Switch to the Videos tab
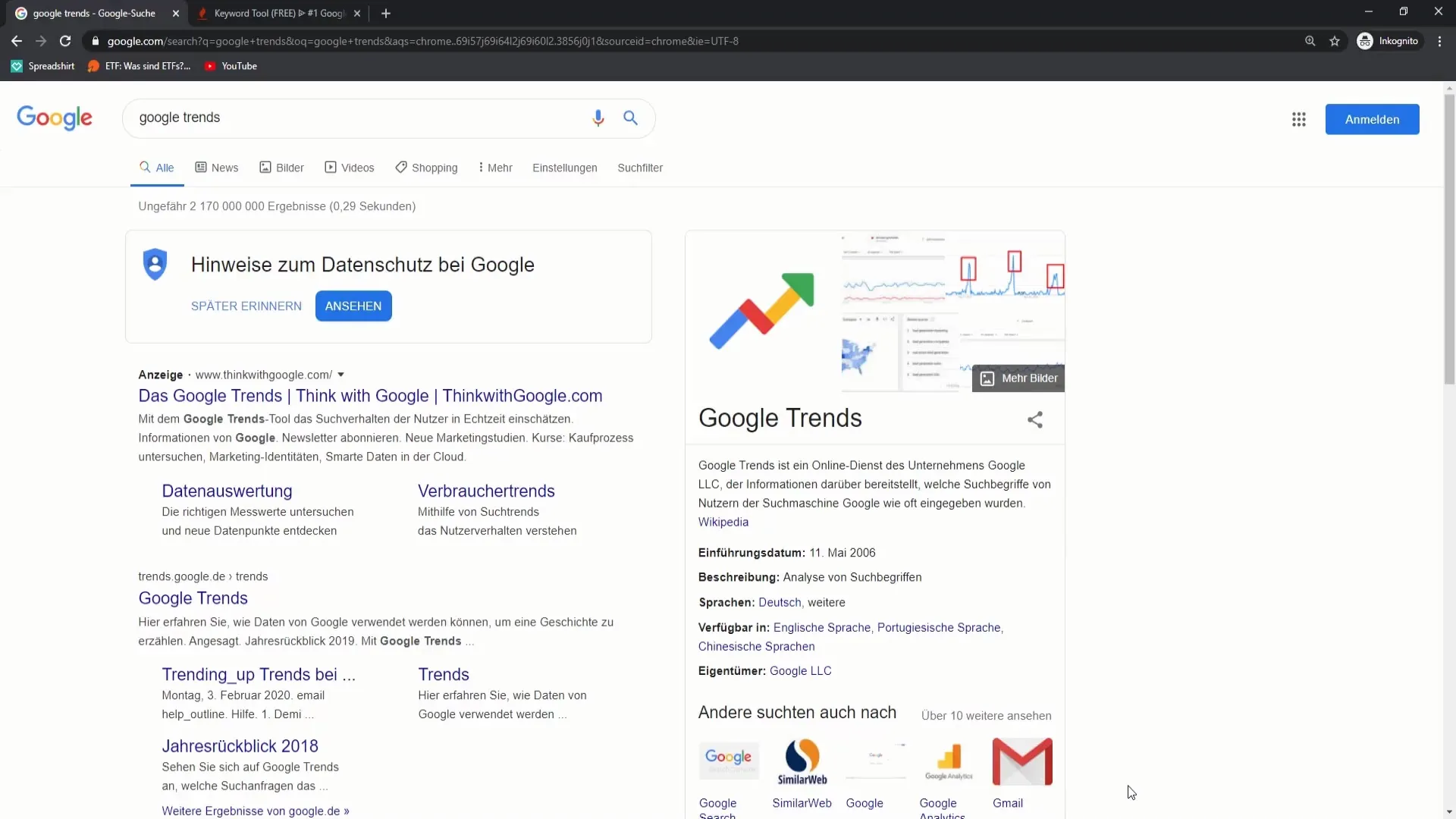 coord(350,168)
